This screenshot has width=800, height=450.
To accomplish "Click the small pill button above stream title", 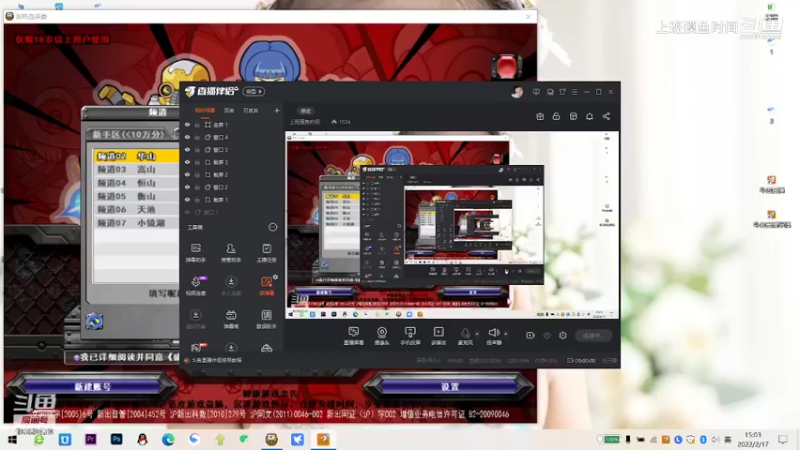I will pos(306,111).
